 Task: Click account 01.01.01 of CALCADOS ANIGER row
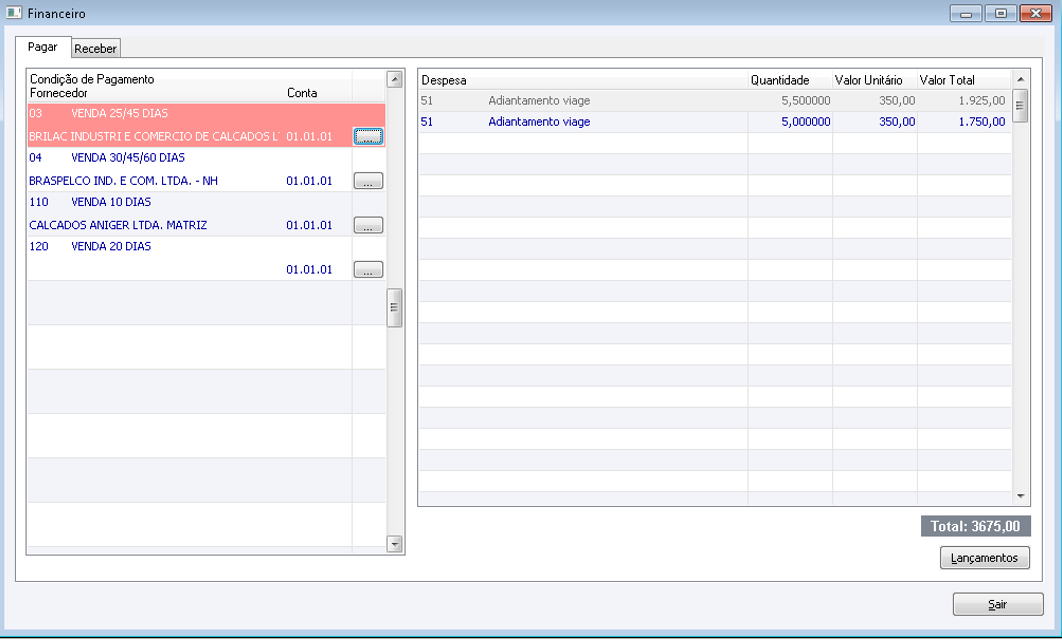(x=310, y=225)
